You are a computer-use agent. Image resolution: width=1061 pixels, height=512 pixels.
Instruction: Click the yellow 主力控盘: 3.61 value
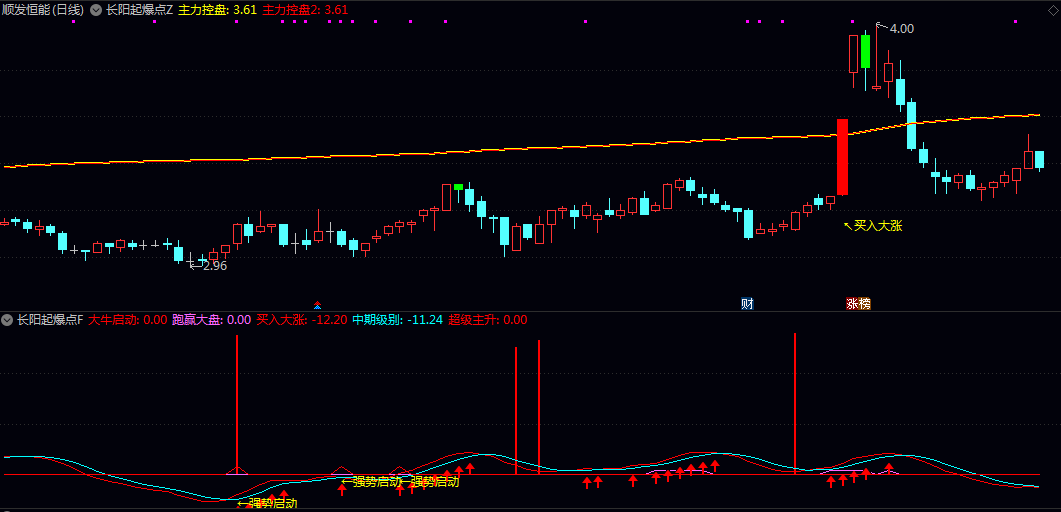tap(217, 10)
